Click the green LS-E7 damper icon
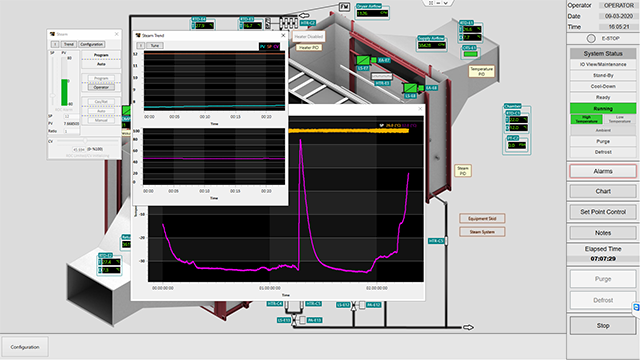 [363, 60]
